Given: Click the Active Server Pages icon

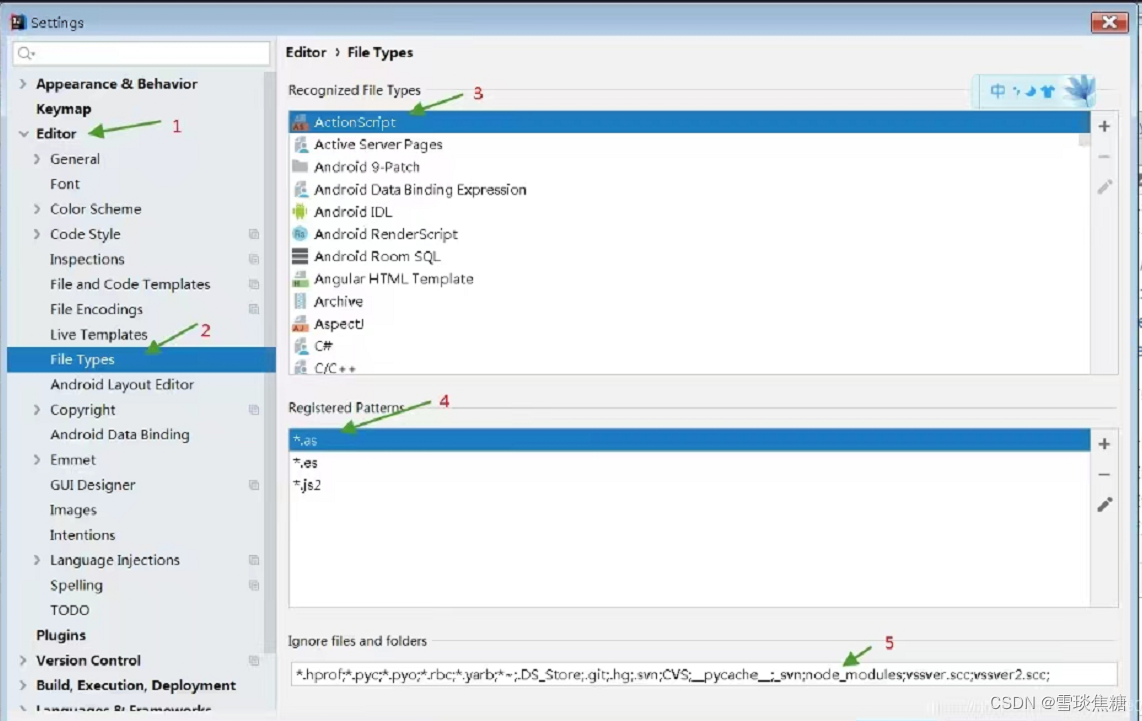Looking at the screenshot, I should [x=300, y=144].
